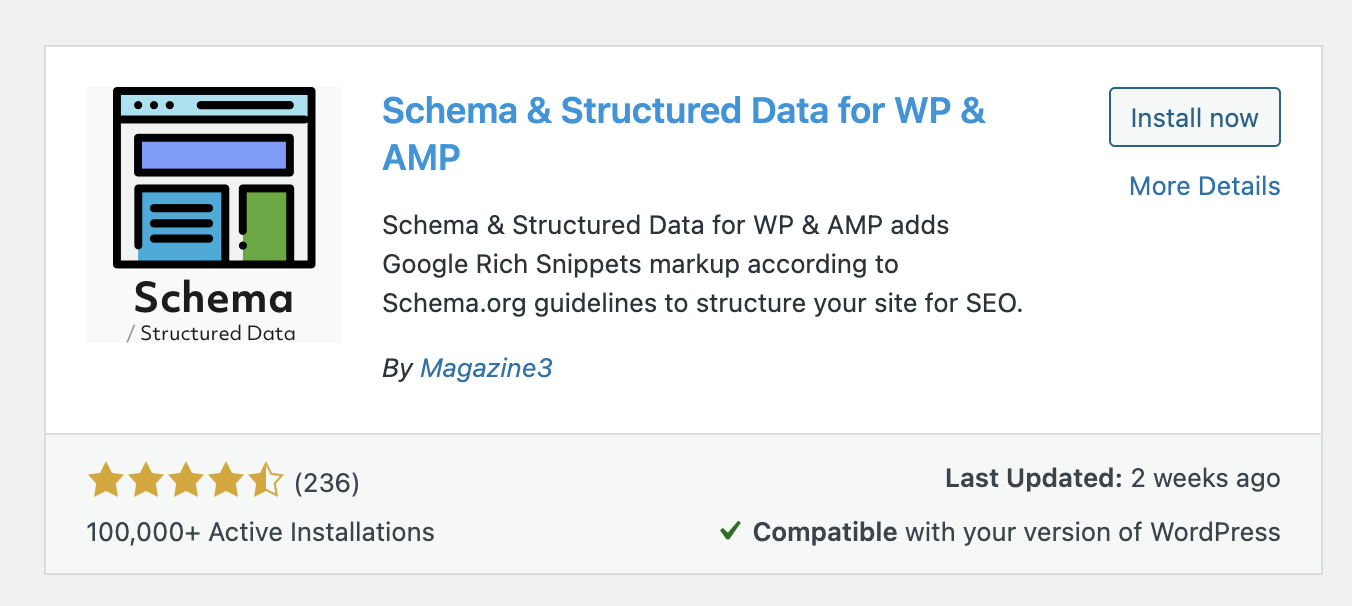Viewport: 1352px width, 606px height.
Task: Click the green panel in the Schema logo
Action: pyautogui.click(x=265, y=226)
